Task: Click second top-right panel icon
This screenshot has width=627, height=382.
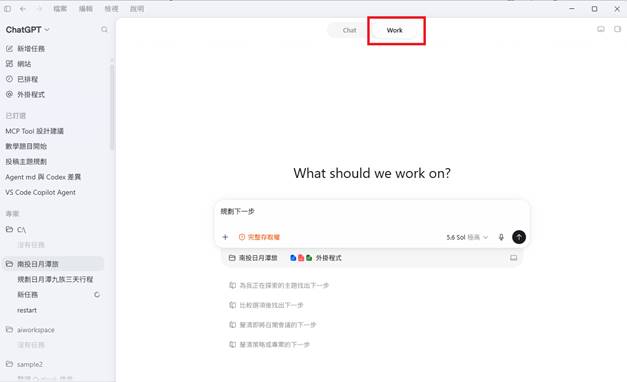Action: pos(617,29)
